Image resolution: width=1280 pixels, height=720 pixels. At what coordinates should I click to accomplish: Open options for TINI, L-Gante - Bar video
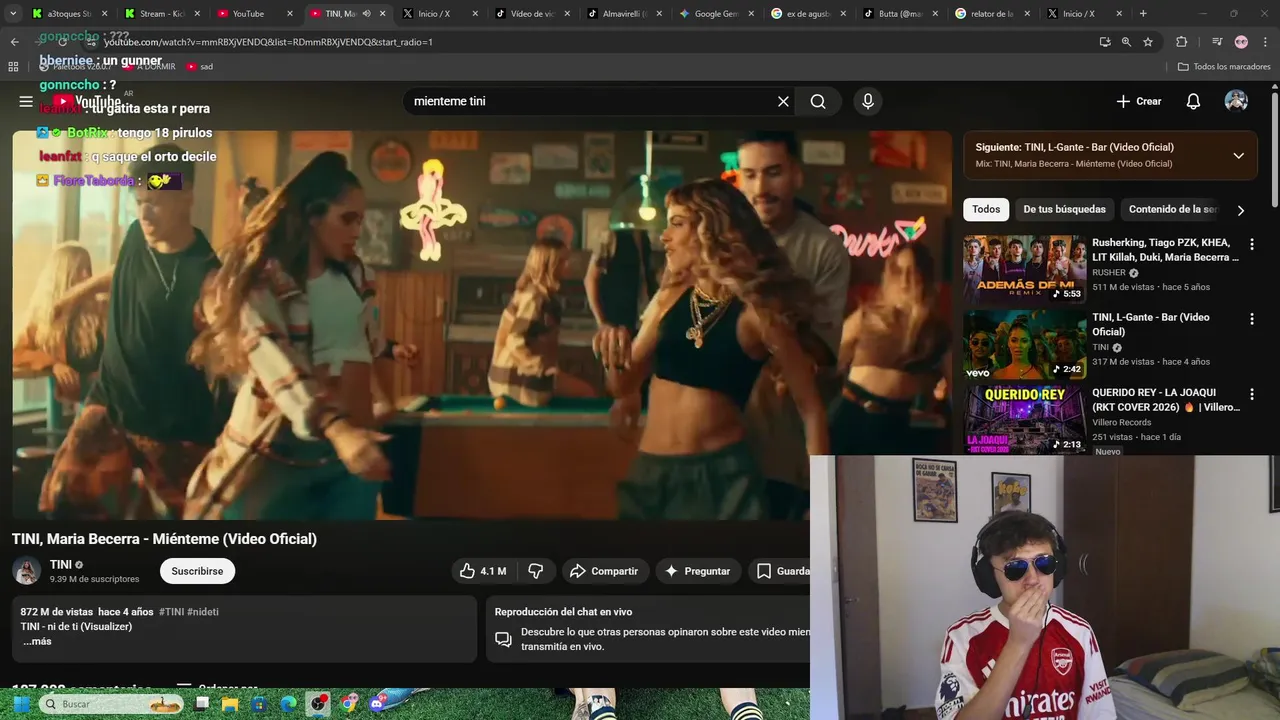click(1251, 319)
